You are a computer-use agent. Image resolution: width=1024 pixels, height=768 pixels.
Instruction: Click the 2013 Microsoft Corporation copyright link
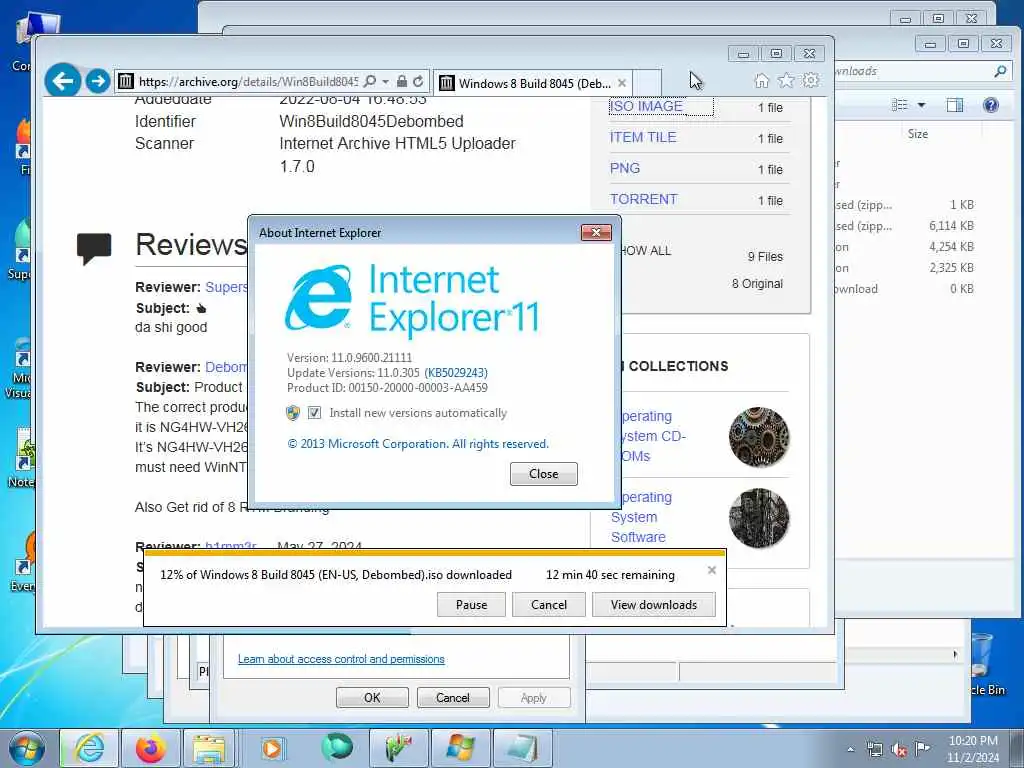[x=418, y=444]
